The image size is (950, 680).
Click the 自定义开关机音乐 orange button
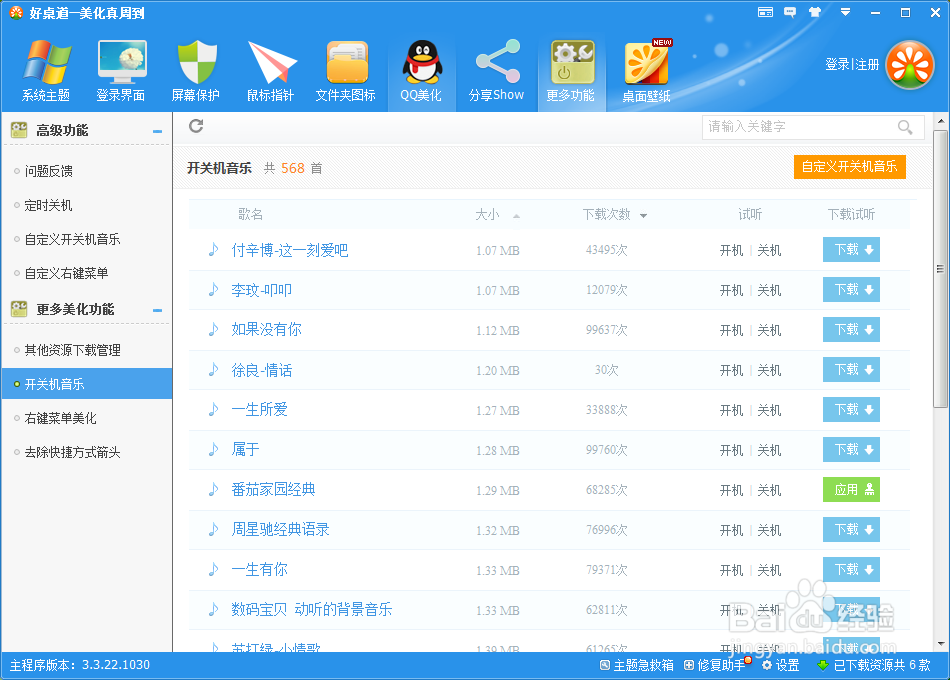(850, 167)
